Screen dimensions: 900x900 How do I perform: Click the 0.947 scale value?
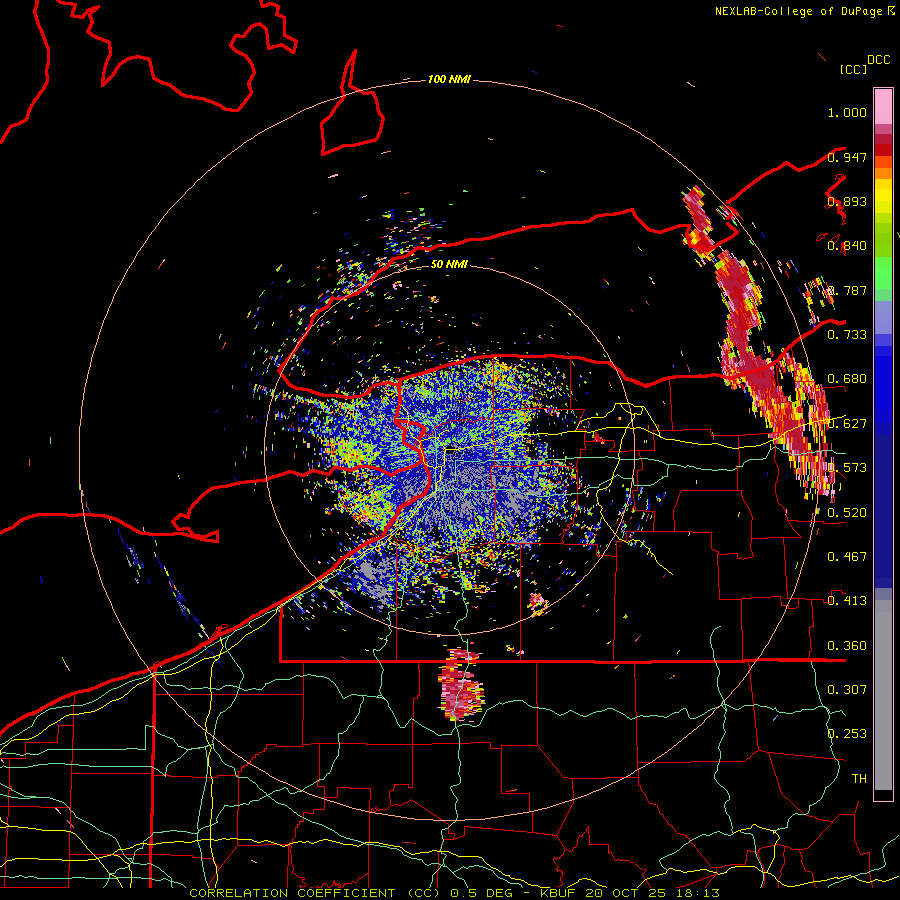coord(847,157)
